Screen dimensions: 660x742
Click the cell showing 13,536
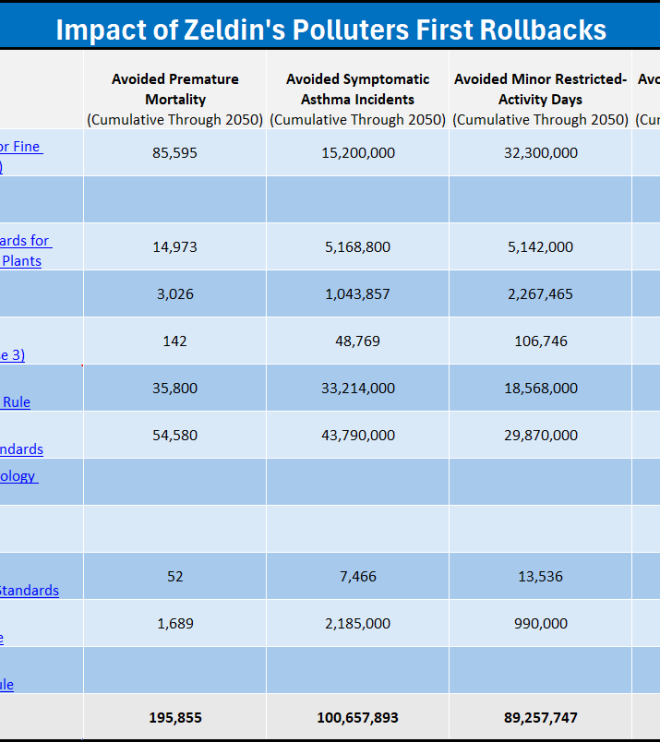click(540, 576)
